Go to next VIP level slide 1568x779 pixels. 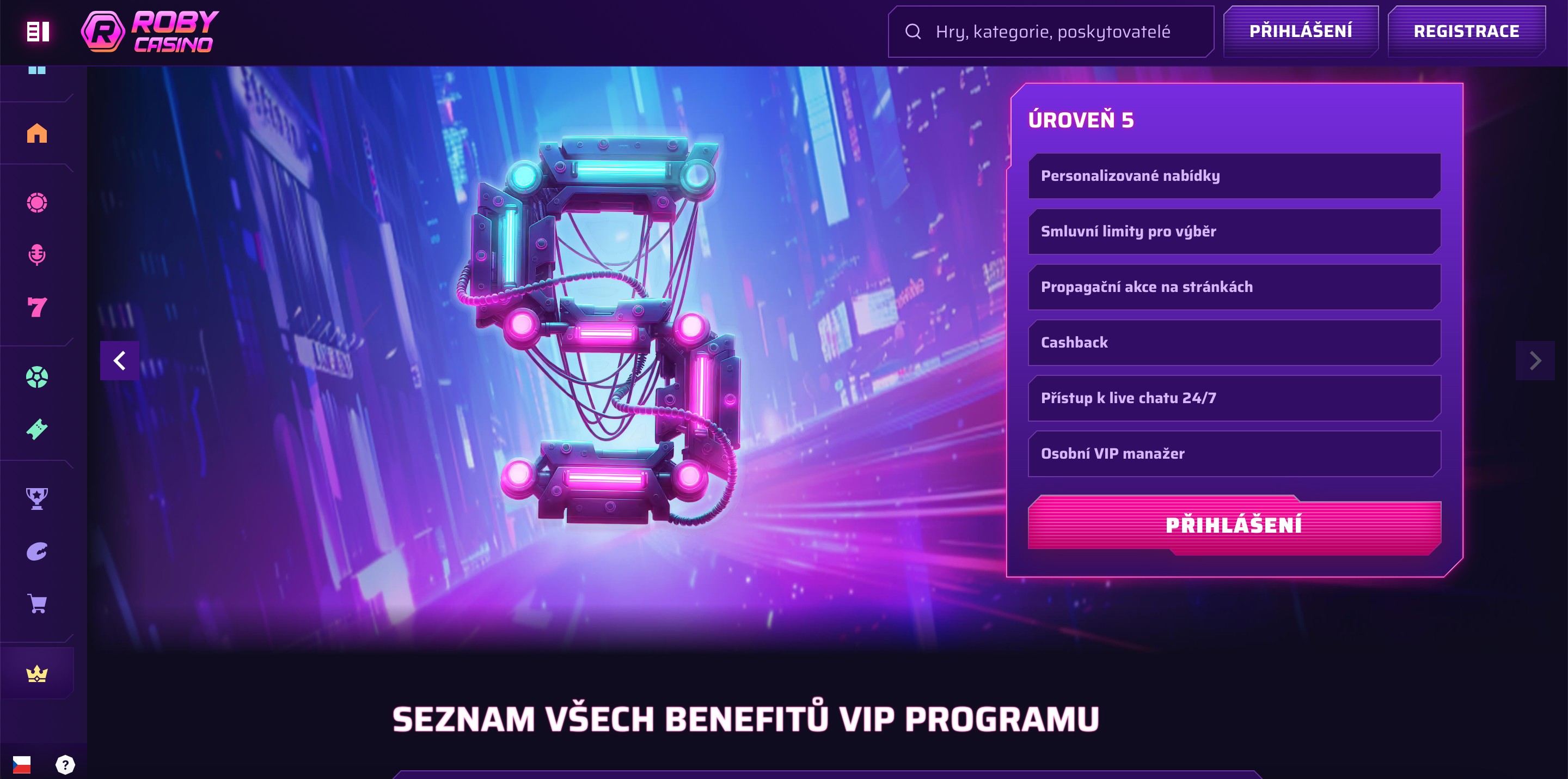pos(1535,361)
